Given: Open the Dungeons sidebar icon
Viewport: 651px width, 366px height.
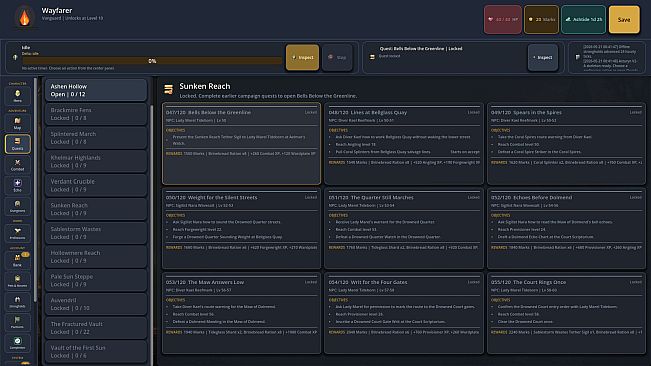Looking at the screenshot, I should tap(17, 206).
